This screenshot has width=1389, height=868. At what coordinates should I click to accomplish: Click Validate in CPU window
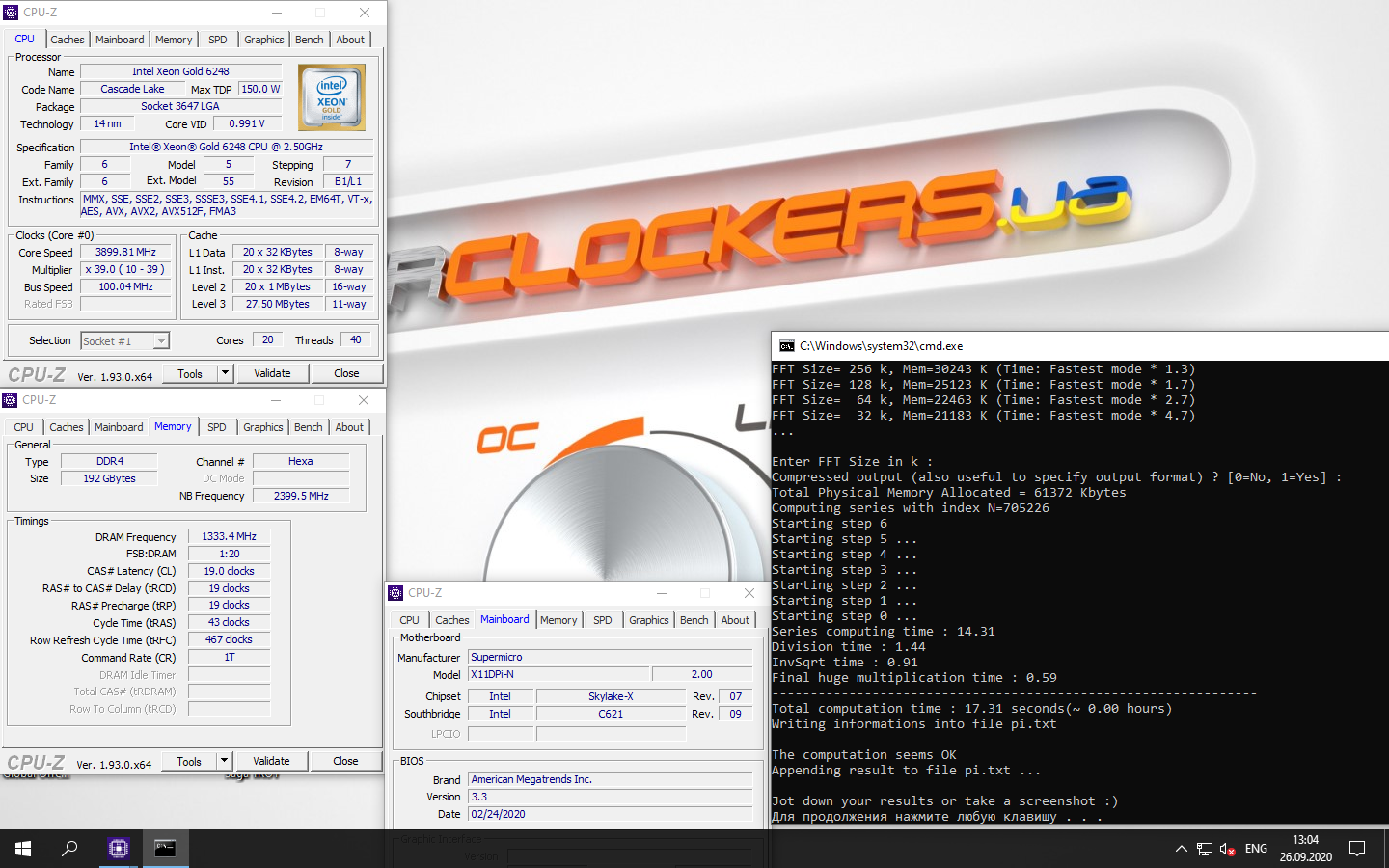272,373
